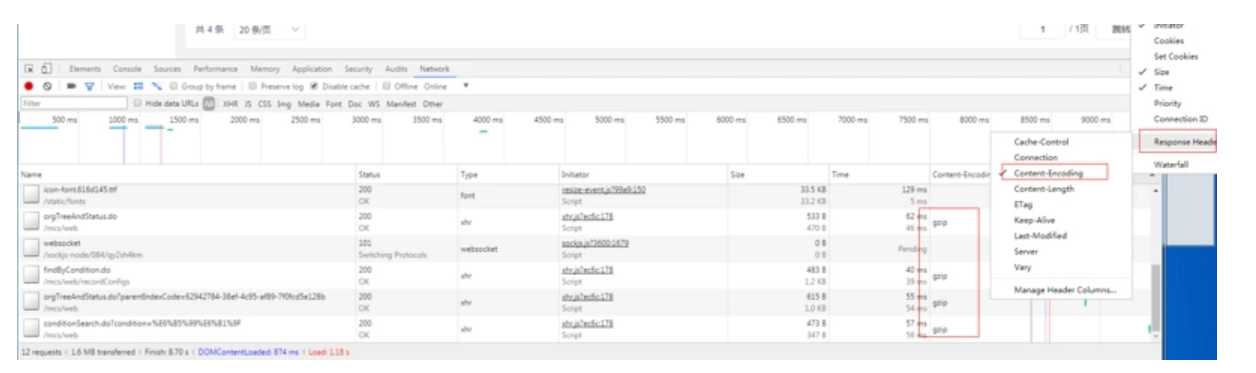1256x373 pixels.
Task: Click the Filter text input
Action: pyautogui.click(x=73, y=103)
